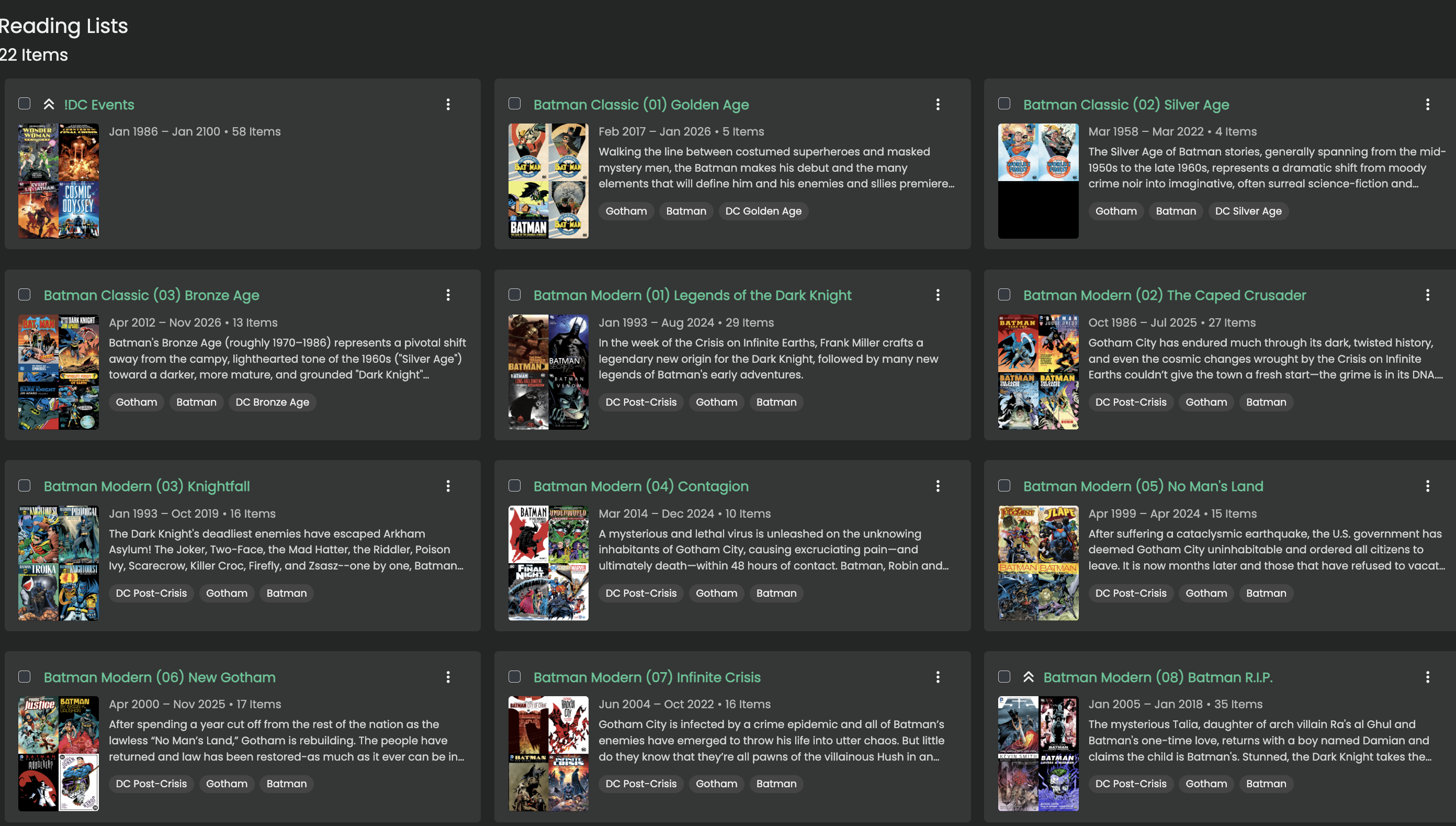1456x826 pixels.
Task: Check the Batman Modern (02) The Caped Crusader card
Action: pyautogui.click(x=1004, y=294)
